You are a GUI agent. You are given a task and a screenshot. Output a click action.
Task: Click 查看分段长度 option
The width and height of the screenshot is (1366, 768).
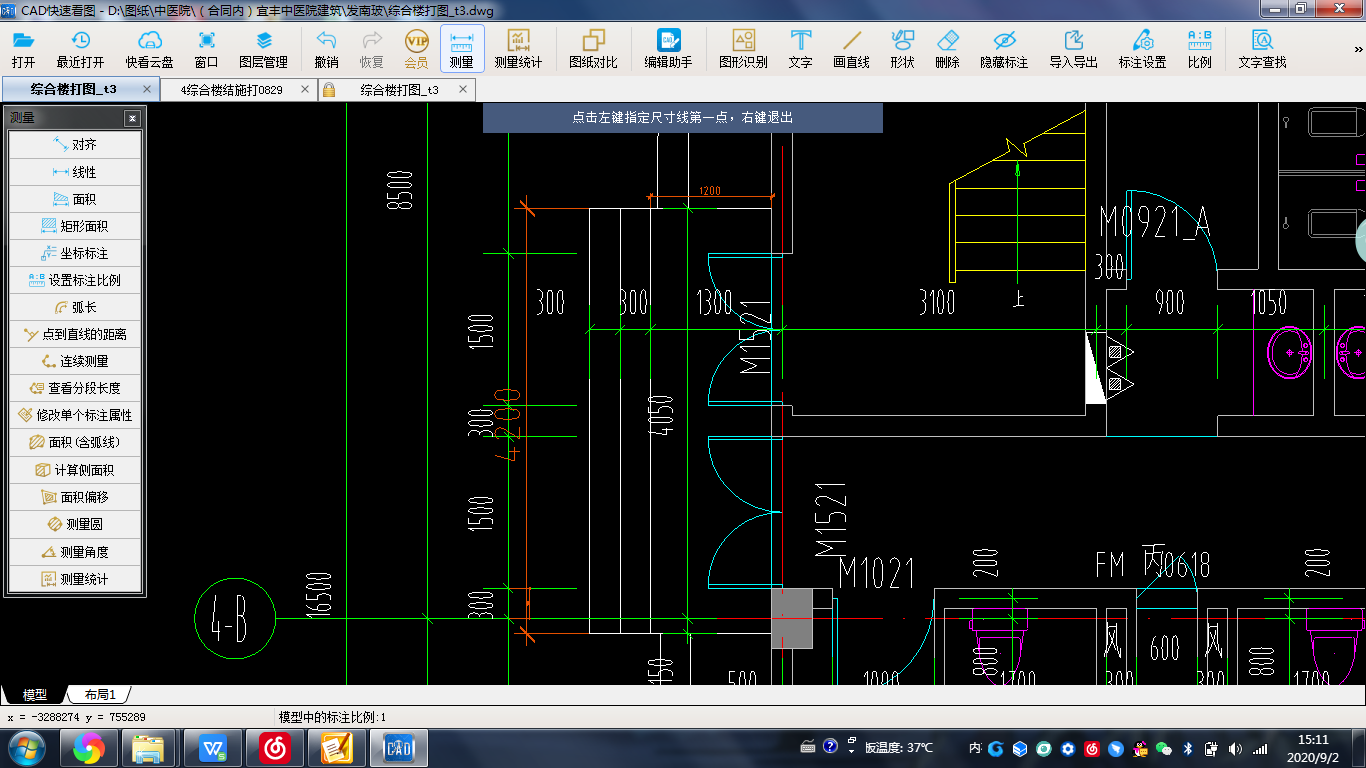(x=75, y=388)
